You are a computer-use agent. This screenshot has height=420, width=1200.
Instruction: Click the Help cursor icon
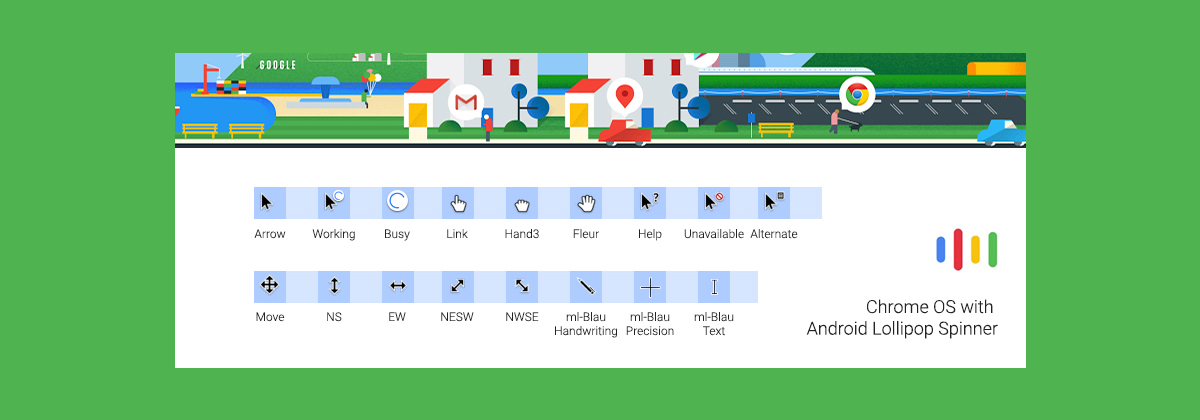(x=650, y=203)
